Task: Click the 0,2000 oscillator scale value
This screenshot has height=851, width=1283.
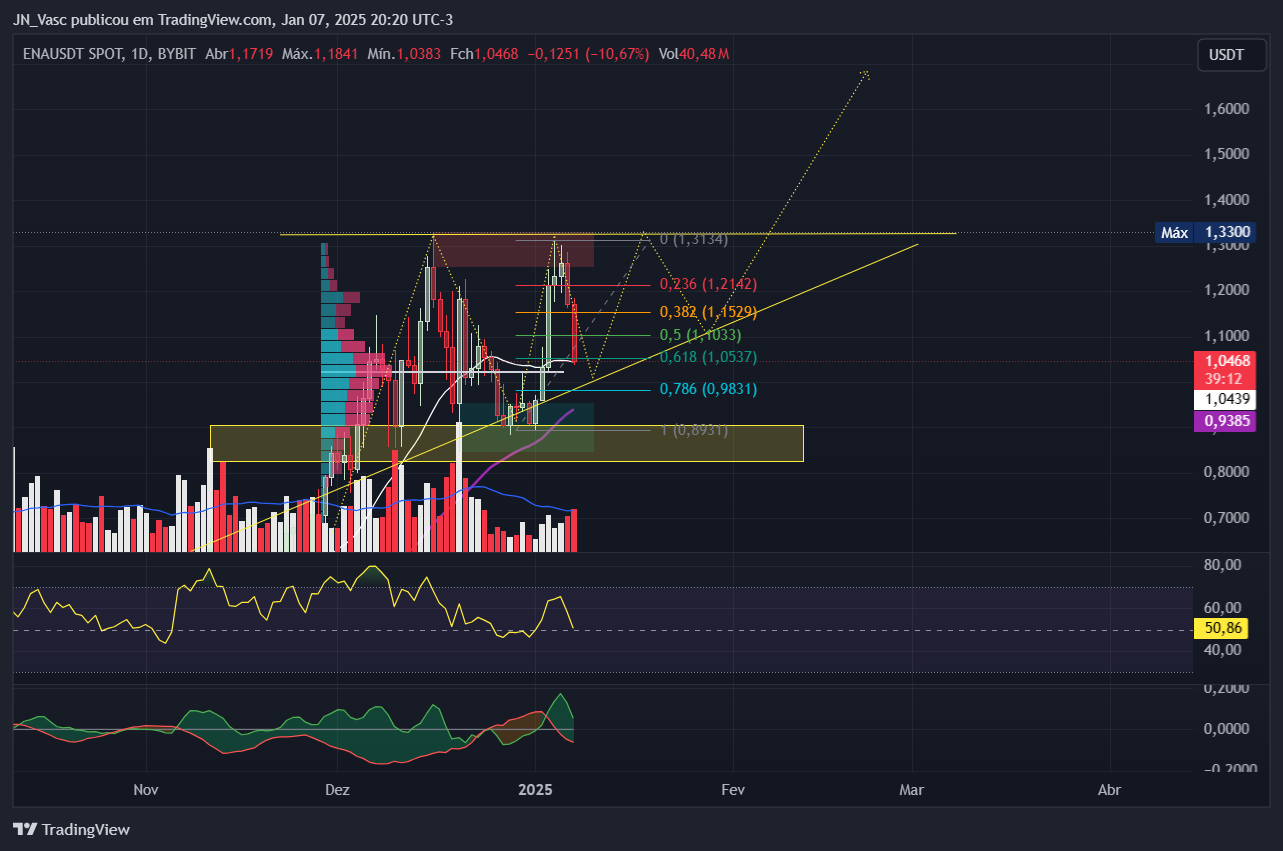Action: point(1226,688)
